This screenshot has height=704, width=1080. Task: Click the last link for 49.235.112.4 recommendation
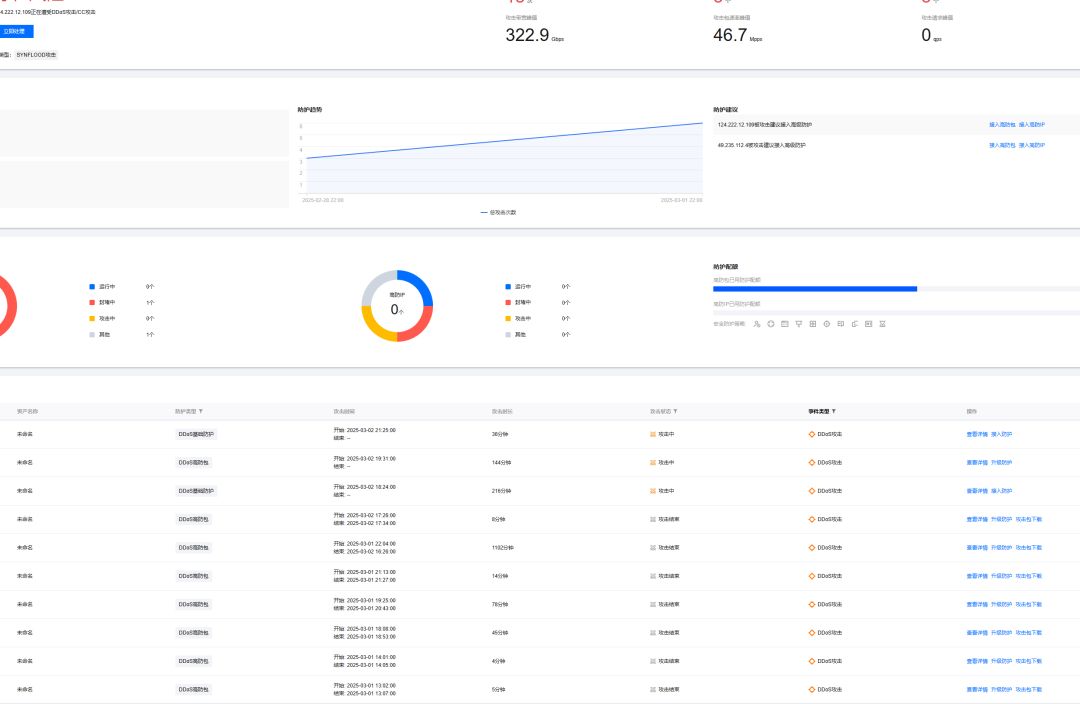coord(1032,145)
